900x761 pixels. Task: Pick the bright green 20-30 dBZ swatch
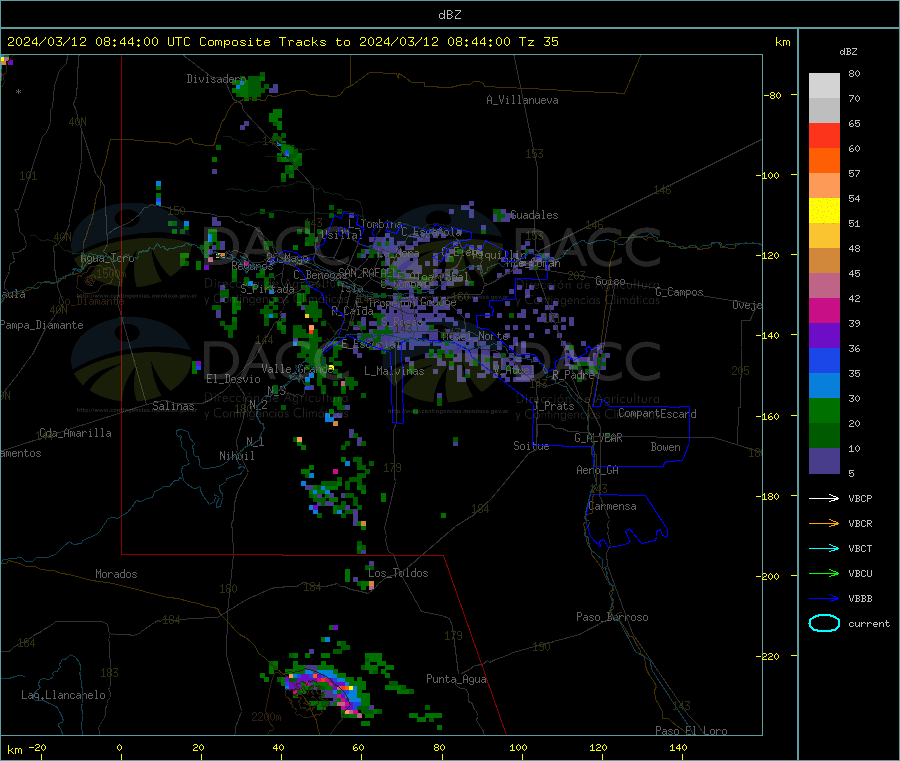(824, 410)
